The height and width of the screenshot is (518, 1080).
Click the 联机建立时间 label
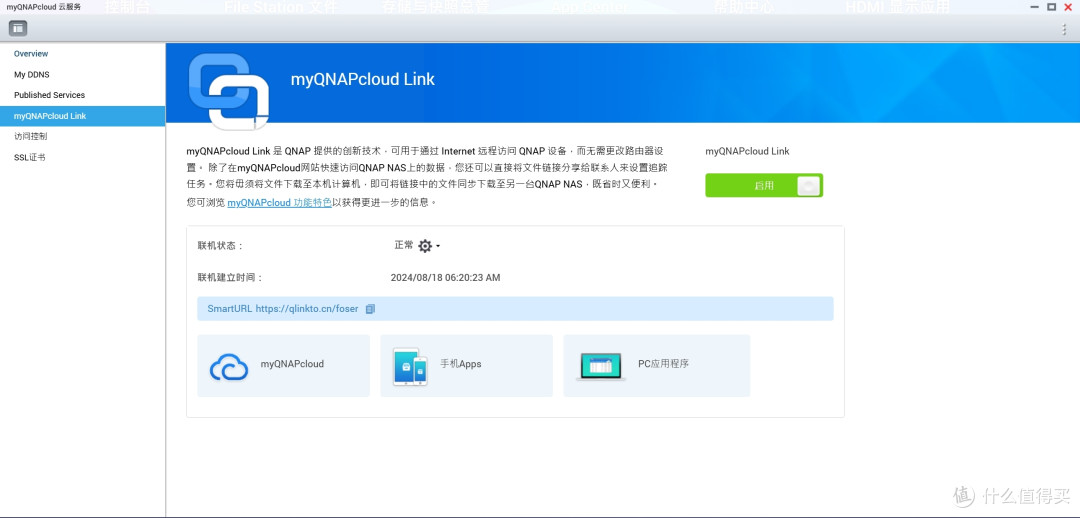coord(230,278)
